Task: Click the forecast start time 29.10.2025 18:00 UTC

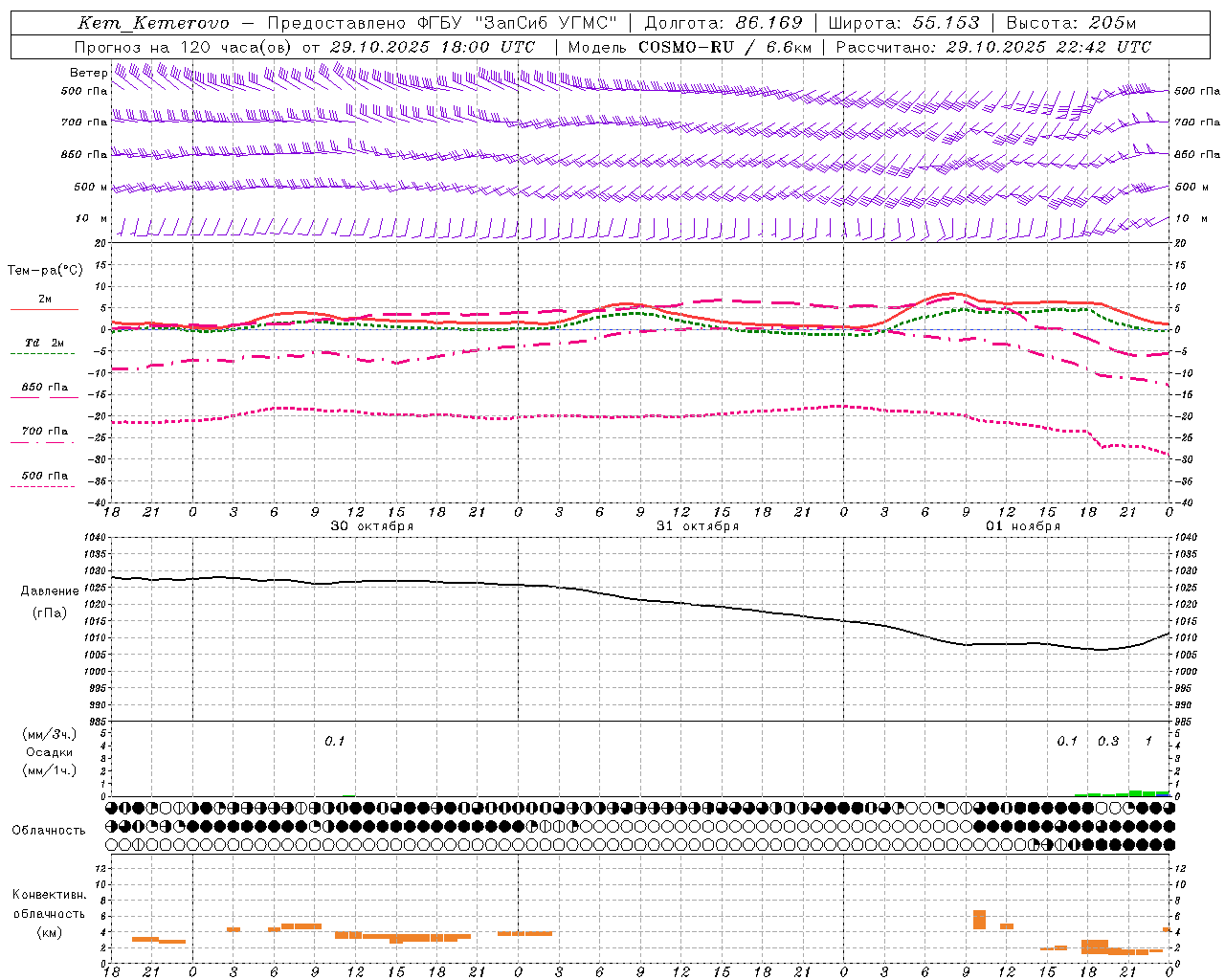Action: pos(433,47)
